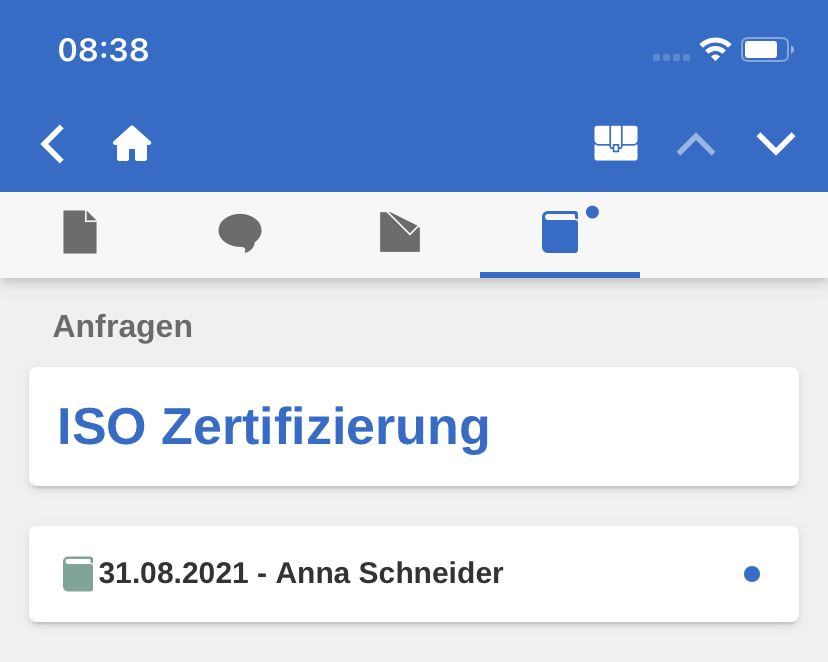Tap the battery indicator icon
The image size is (828, 662).
pos(766,49)
